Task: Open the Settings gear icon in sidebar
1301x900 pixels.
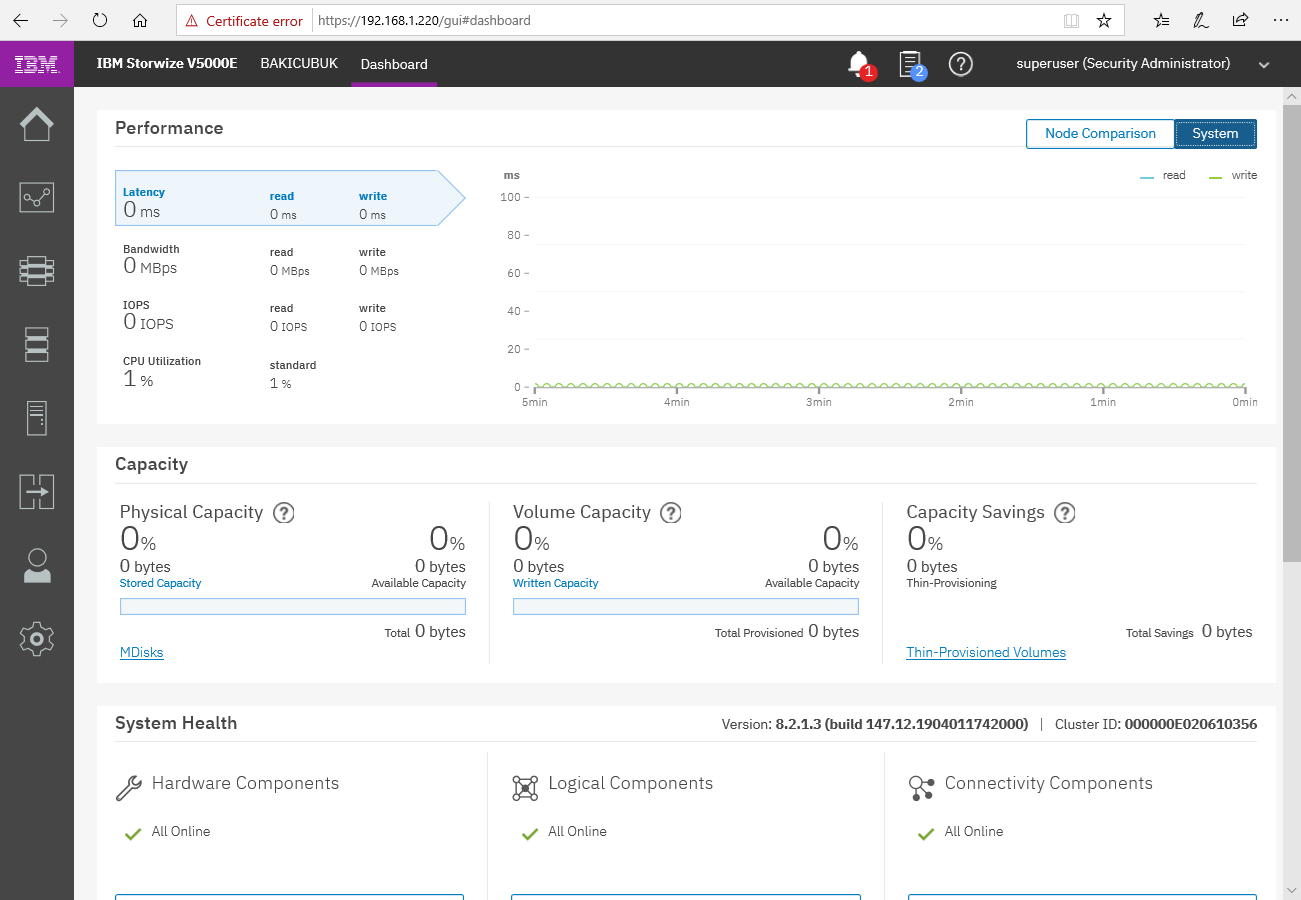Action: click(37, 638)
